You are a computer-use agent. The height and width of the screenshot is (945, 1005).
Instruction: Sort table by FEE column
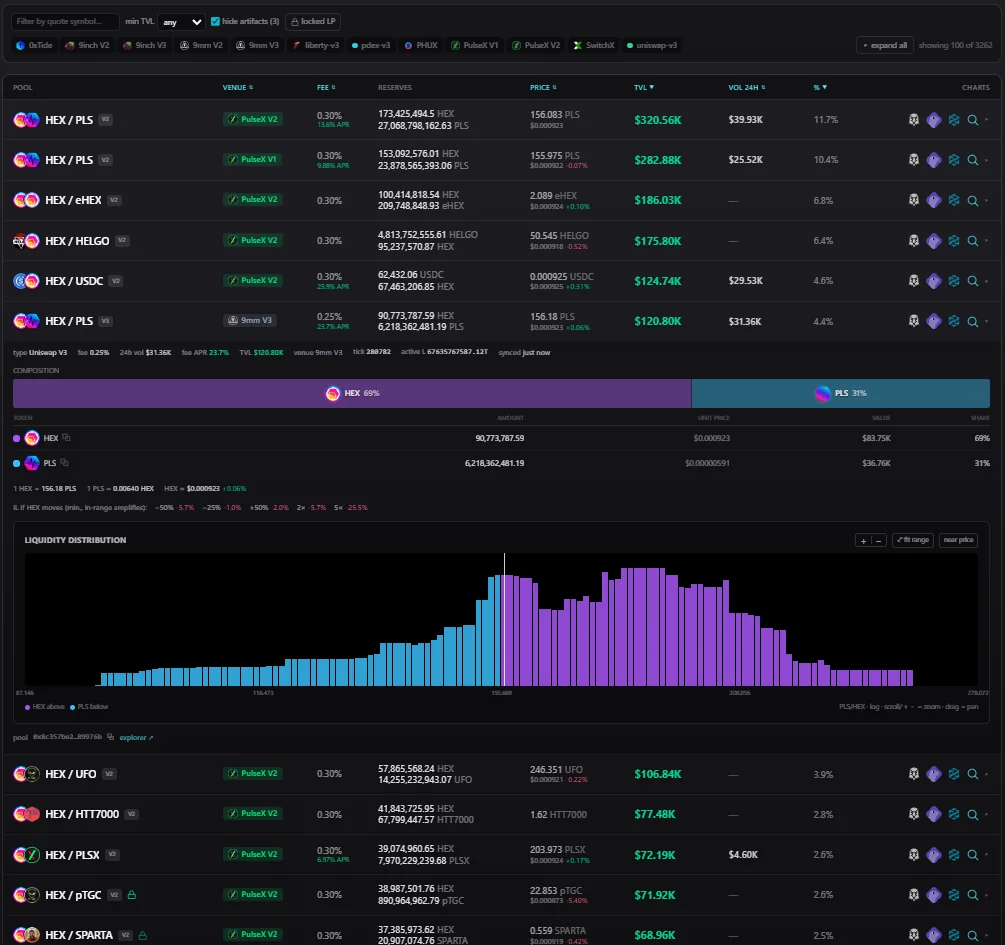[326, 87]
